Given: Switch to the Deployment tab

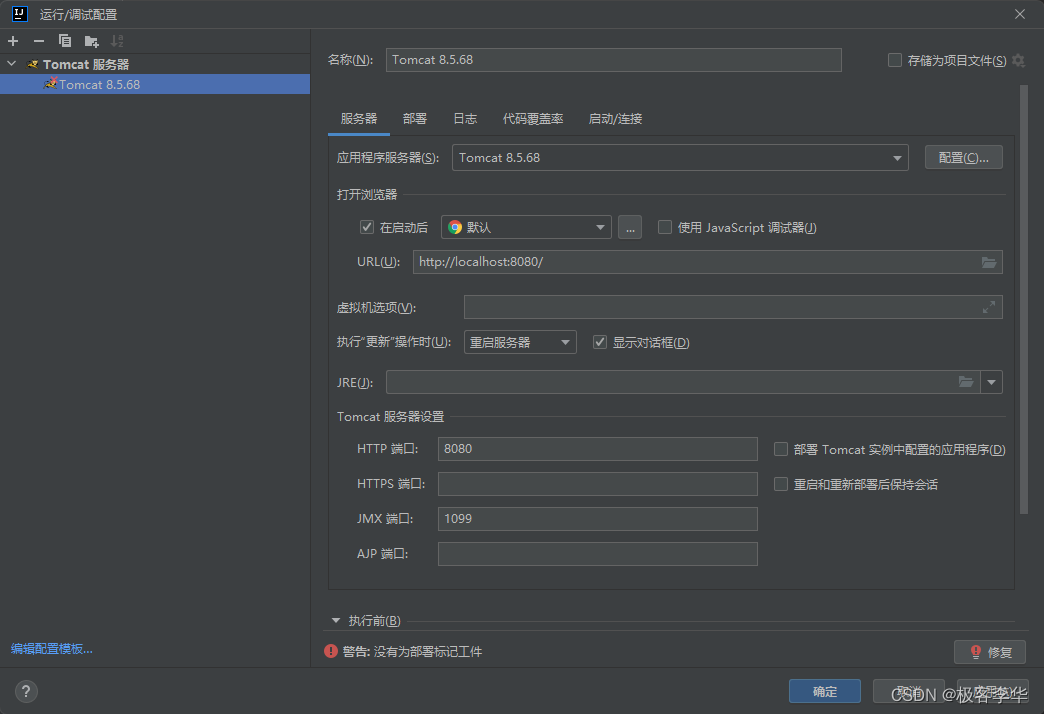Looking at the screenshot, I should point(415,119).
